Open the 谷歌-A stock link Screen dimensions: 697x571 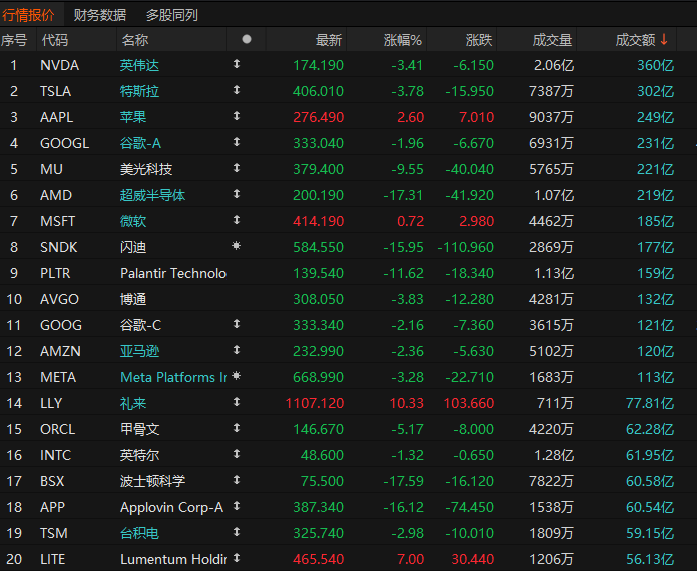click(140, 143)
